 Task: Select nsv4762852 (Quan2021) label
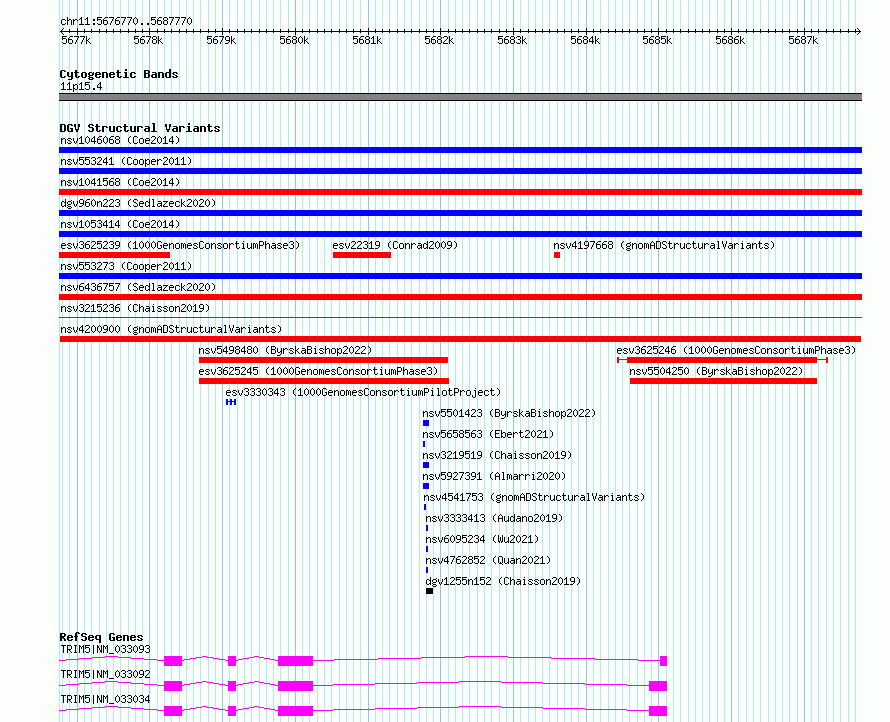(x=488, y=560)
